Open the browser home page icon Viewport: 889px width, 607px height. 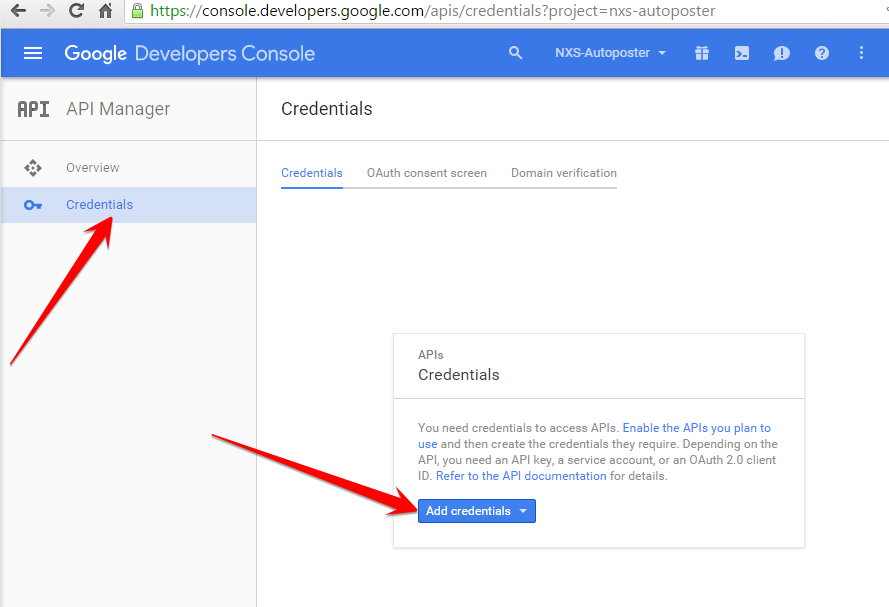(x=105, y=10)
